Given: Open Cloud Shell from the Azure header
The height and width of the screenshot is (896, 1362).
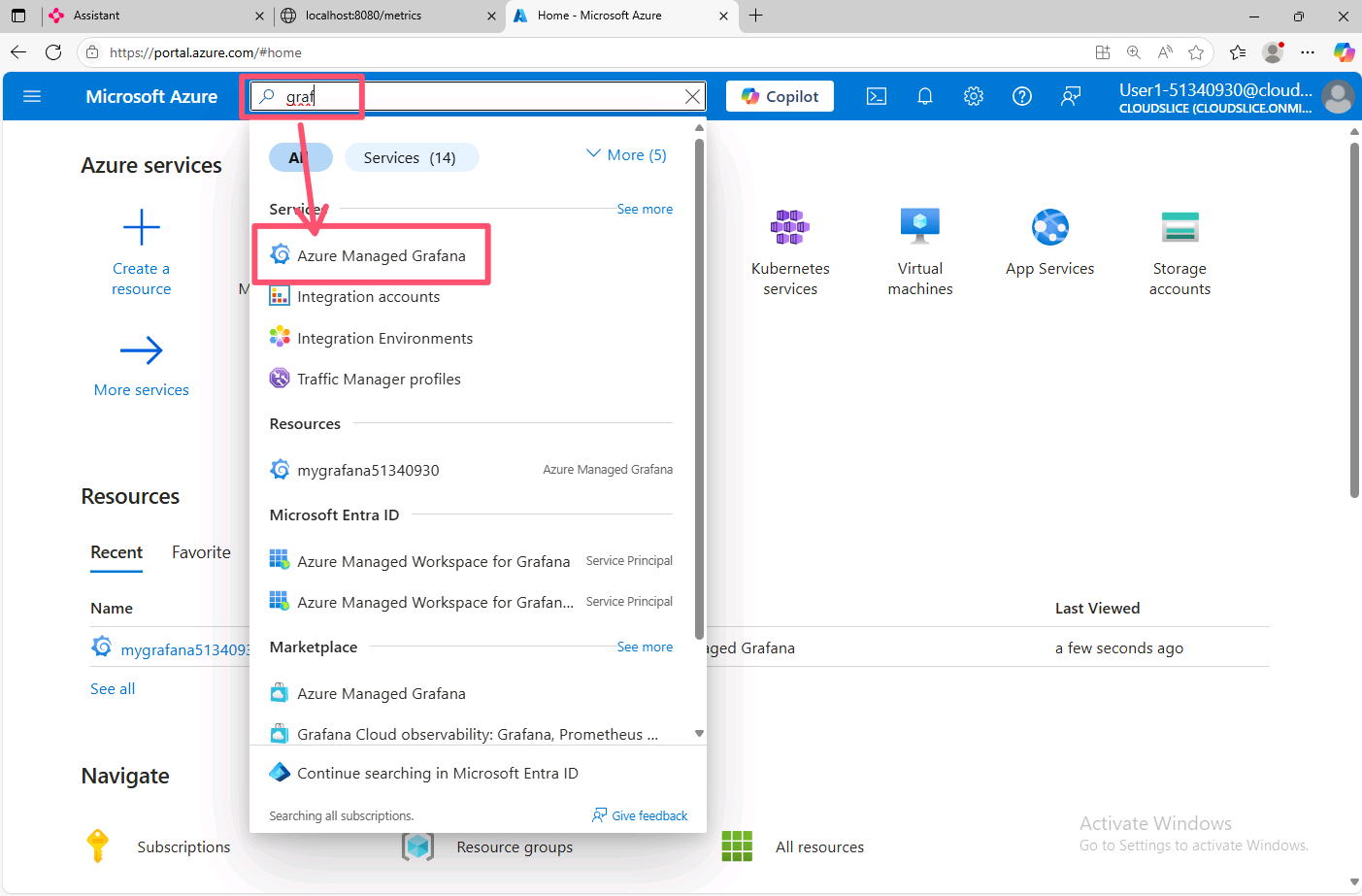Looking at the screenshot, I should pos(876,96).
